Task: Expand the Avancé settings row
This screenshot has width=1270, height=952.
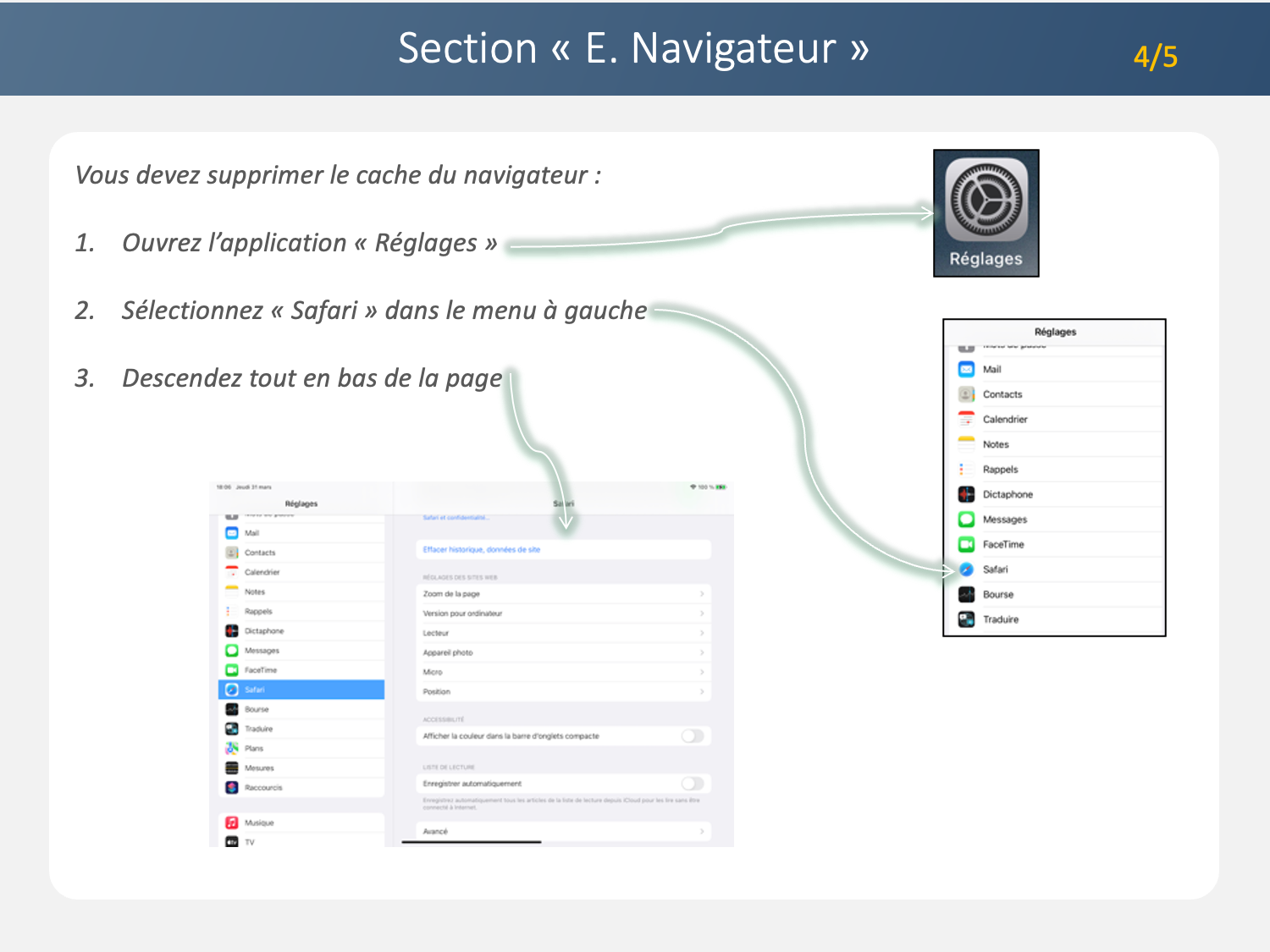Action: click(x=562, y=832)
